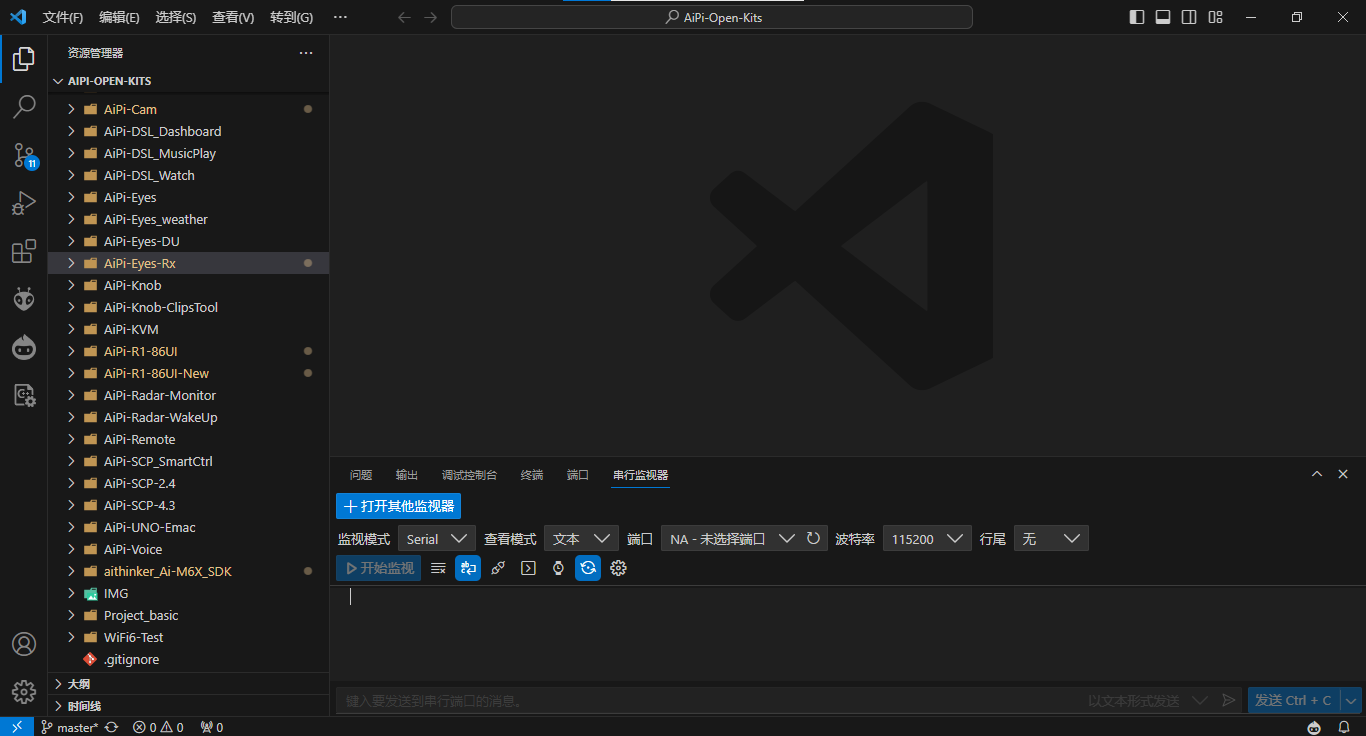
Task: Click the terminal mode icon in monitor toolbar
Action: pyautogui.click(x=528, y=568)
